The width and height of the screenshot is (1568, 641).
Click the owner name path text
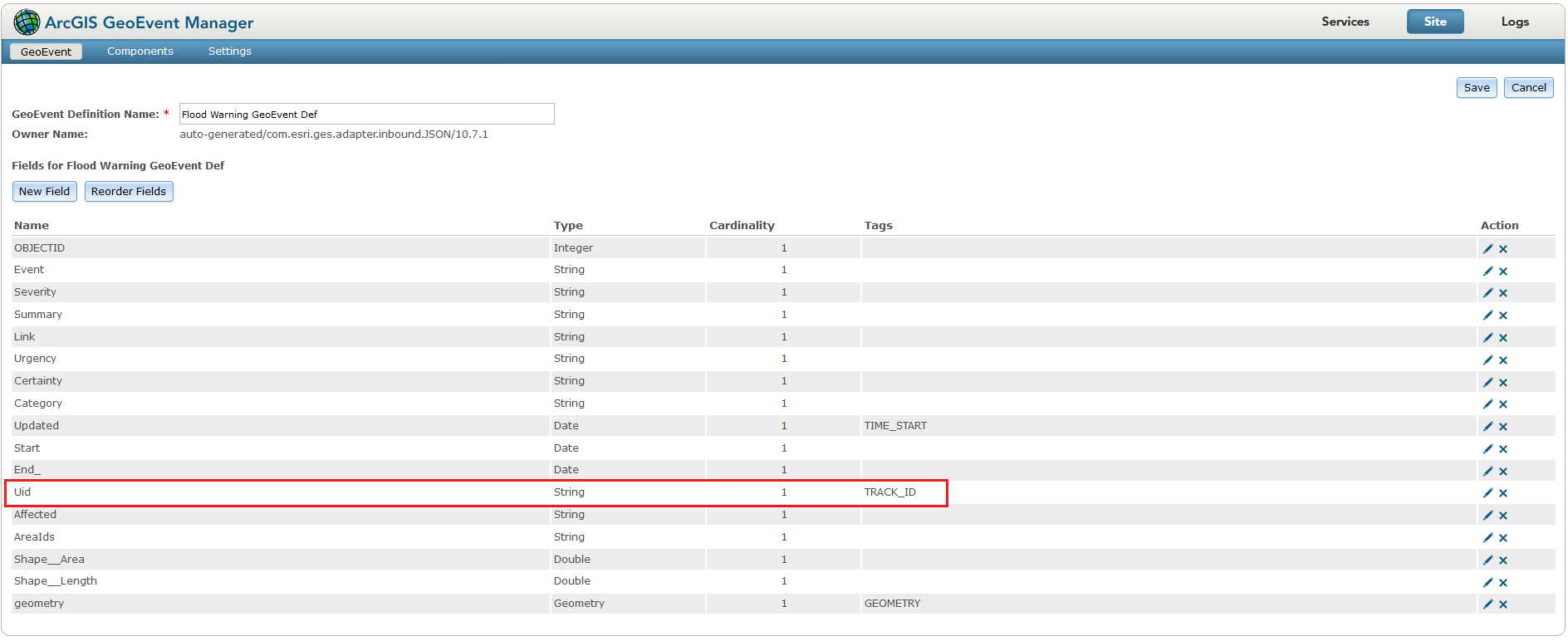pyautogui.click(x=334, y=135)
